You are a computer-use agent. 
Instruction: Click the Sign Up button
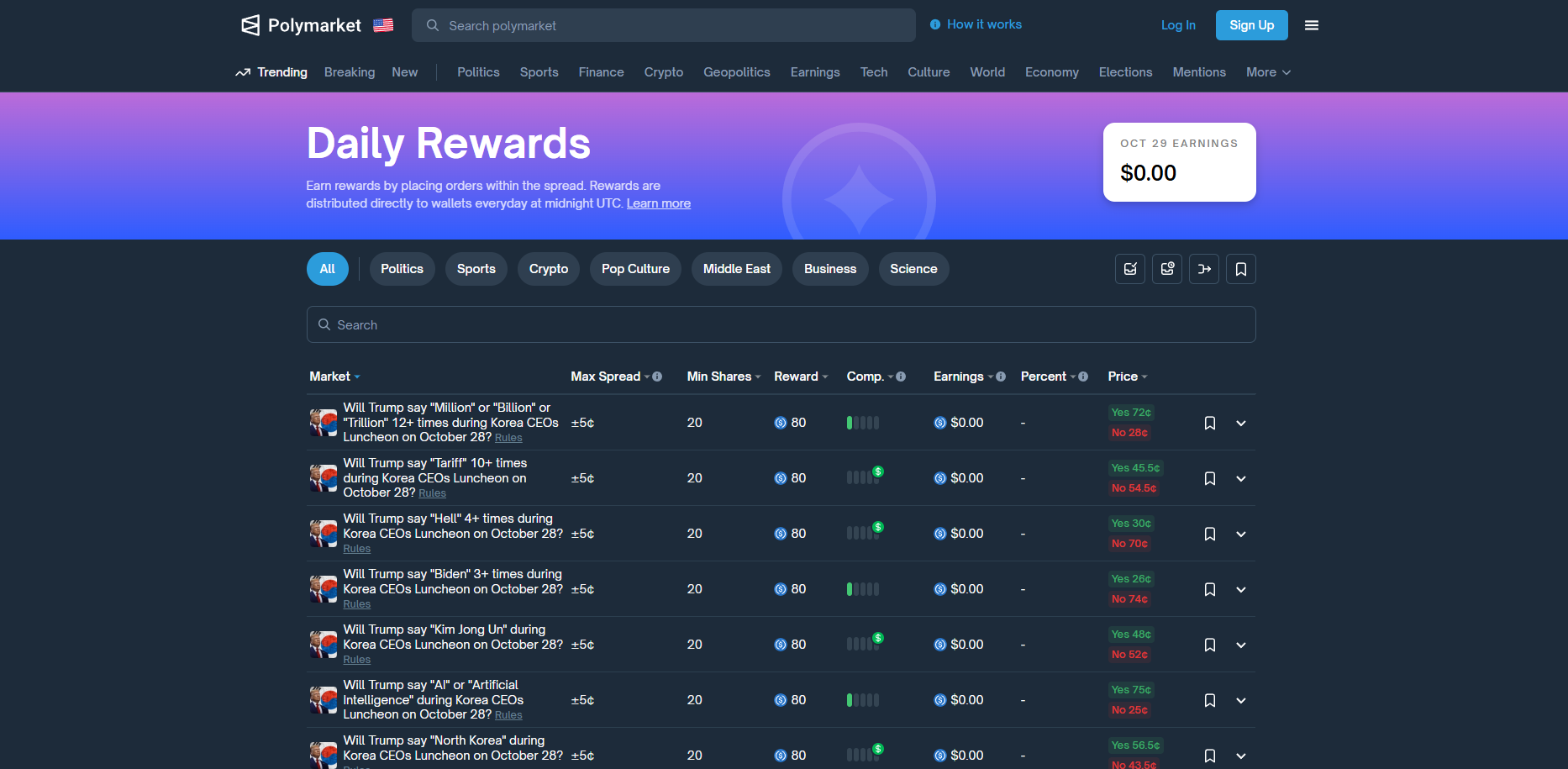(1251, 25)
